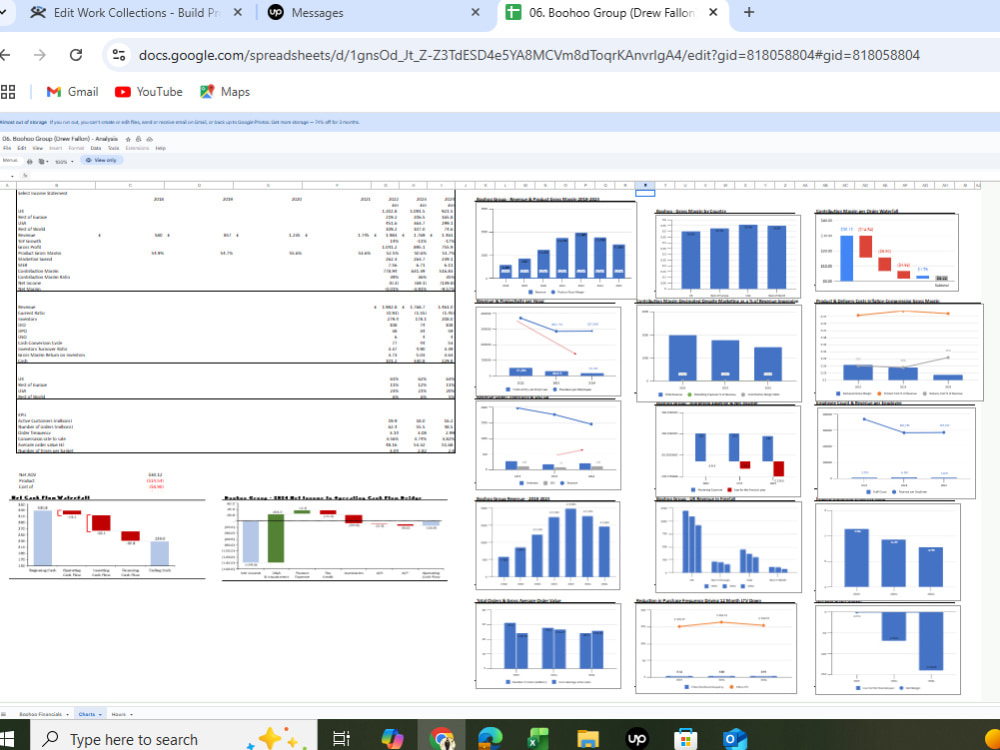Open the Format menu
Image resolution: width=1000 pixels, height=750 pixels.
(77, 148)
